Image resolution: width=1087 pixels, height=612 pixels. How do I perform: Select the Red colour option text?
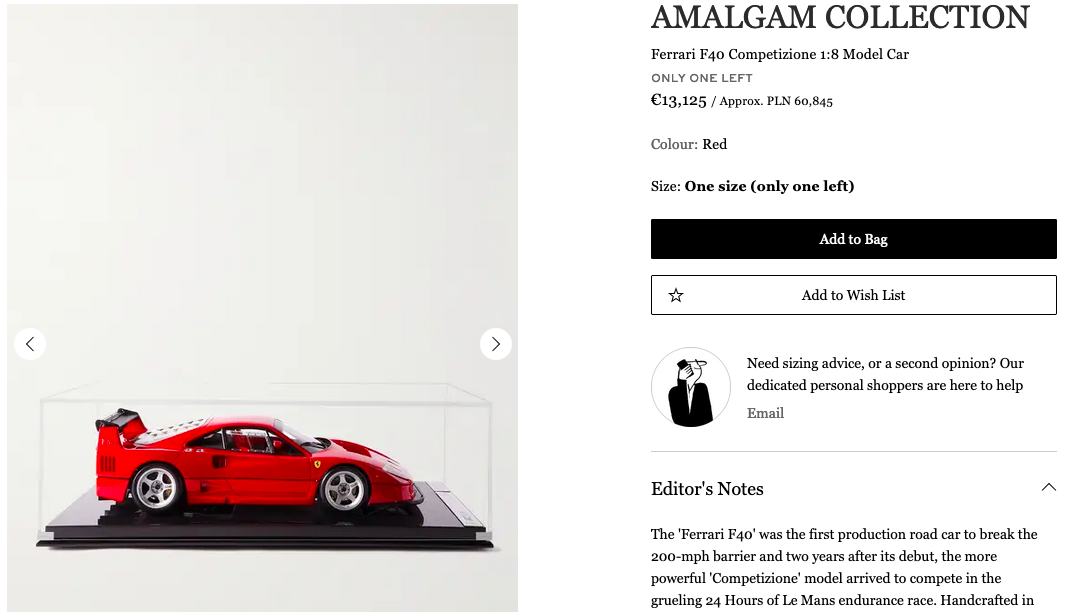(715, 144)
